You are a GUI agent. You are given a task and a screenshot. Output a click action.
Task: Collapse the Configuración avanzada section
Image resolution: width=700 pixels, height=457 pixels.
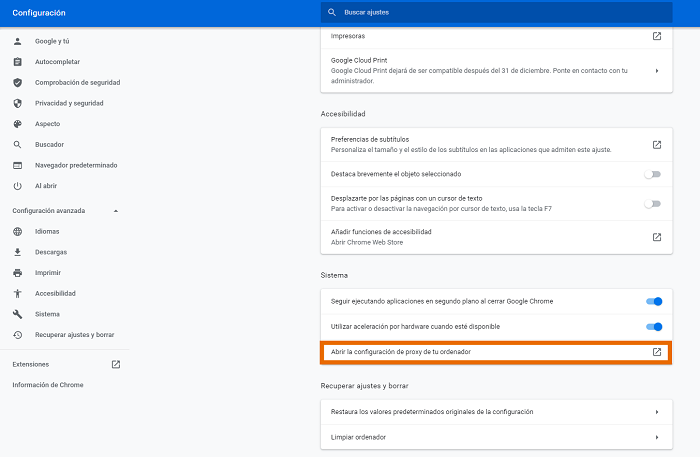click(115, 211)
